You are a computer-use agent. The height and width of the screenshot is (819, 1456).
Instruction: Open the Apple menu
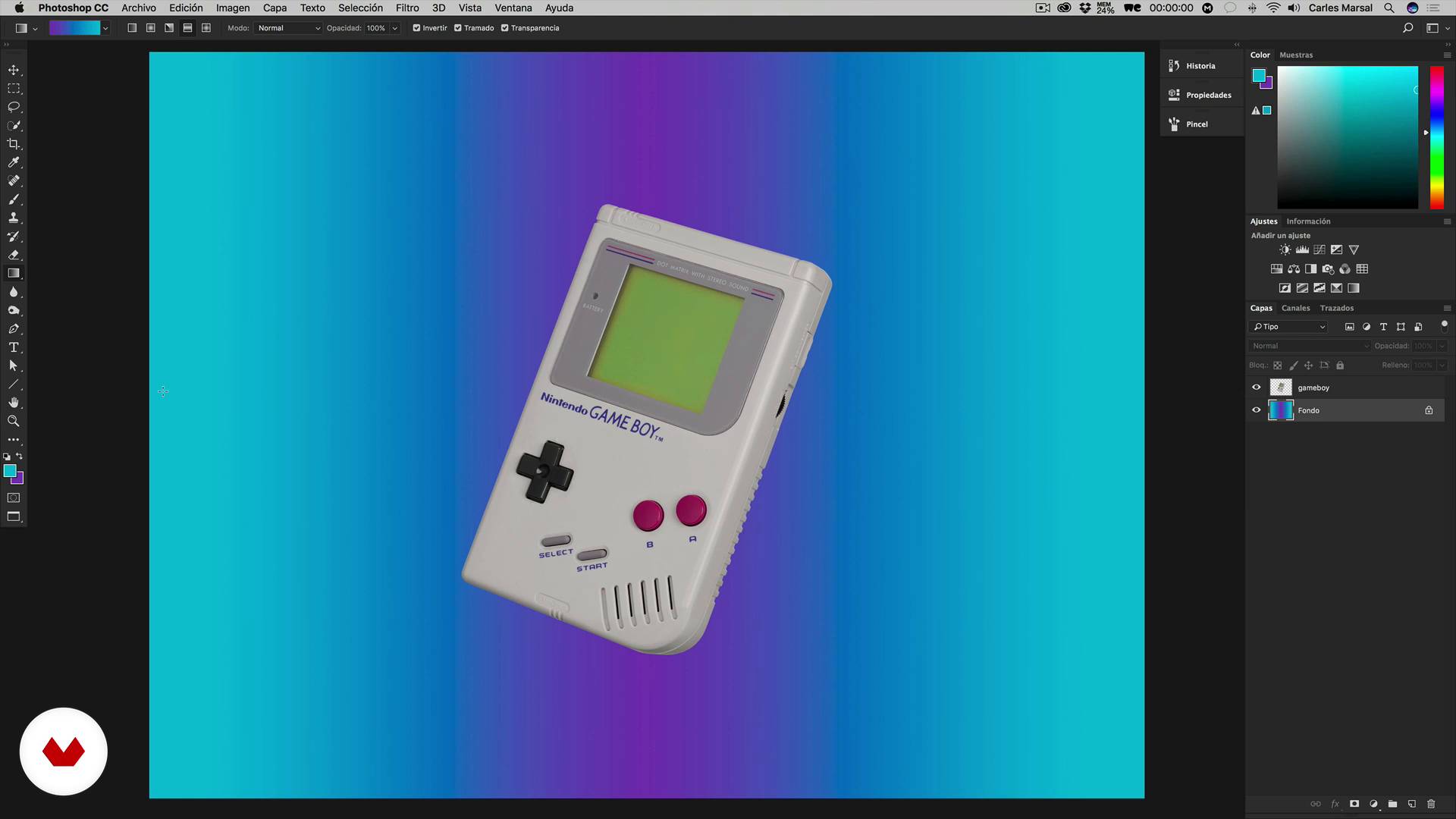click(19, 8)
